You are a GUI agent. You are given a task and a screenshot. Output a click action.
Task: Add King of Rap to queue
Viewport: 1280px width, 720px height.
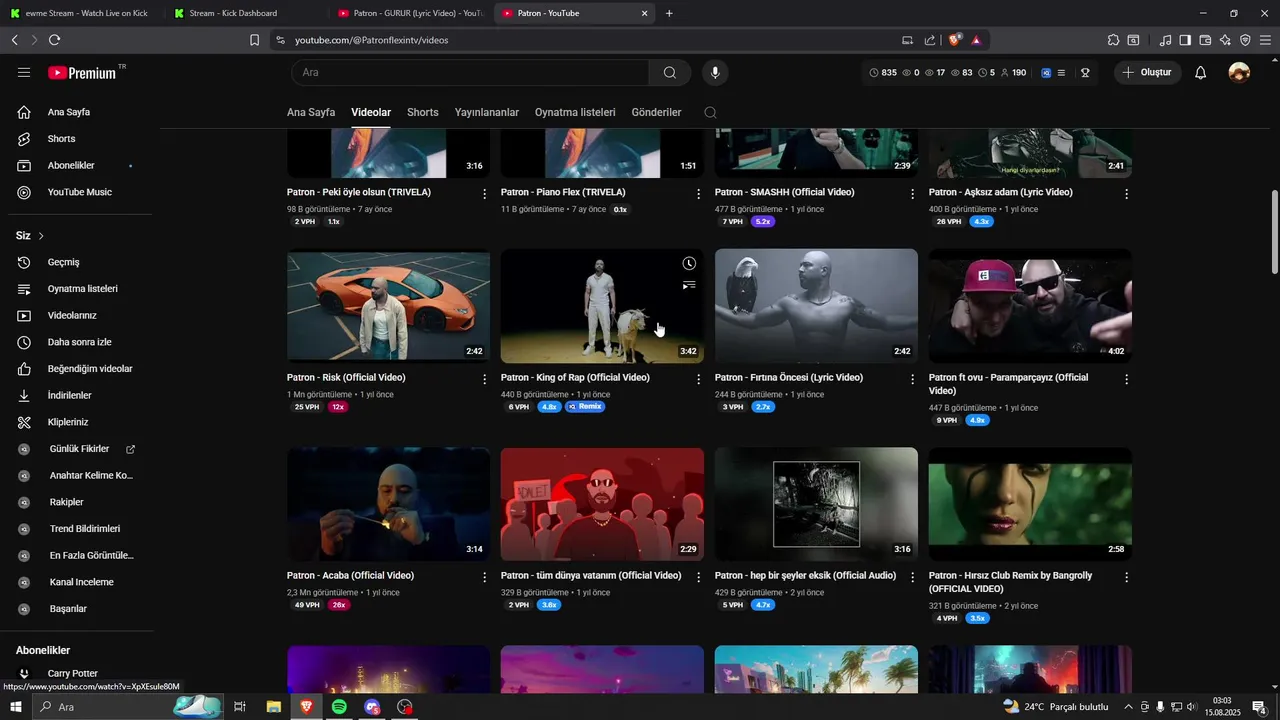(689, 286)
